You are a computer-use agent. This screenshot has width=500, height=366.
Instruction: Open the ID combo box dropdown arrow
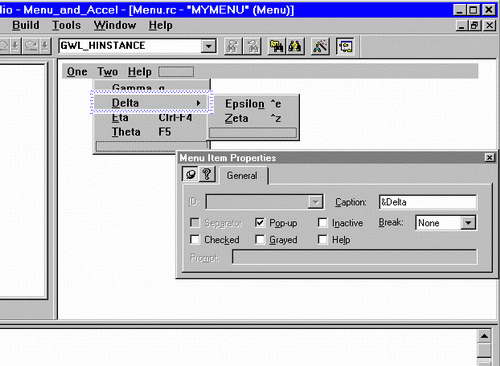(x=315, y=202)
